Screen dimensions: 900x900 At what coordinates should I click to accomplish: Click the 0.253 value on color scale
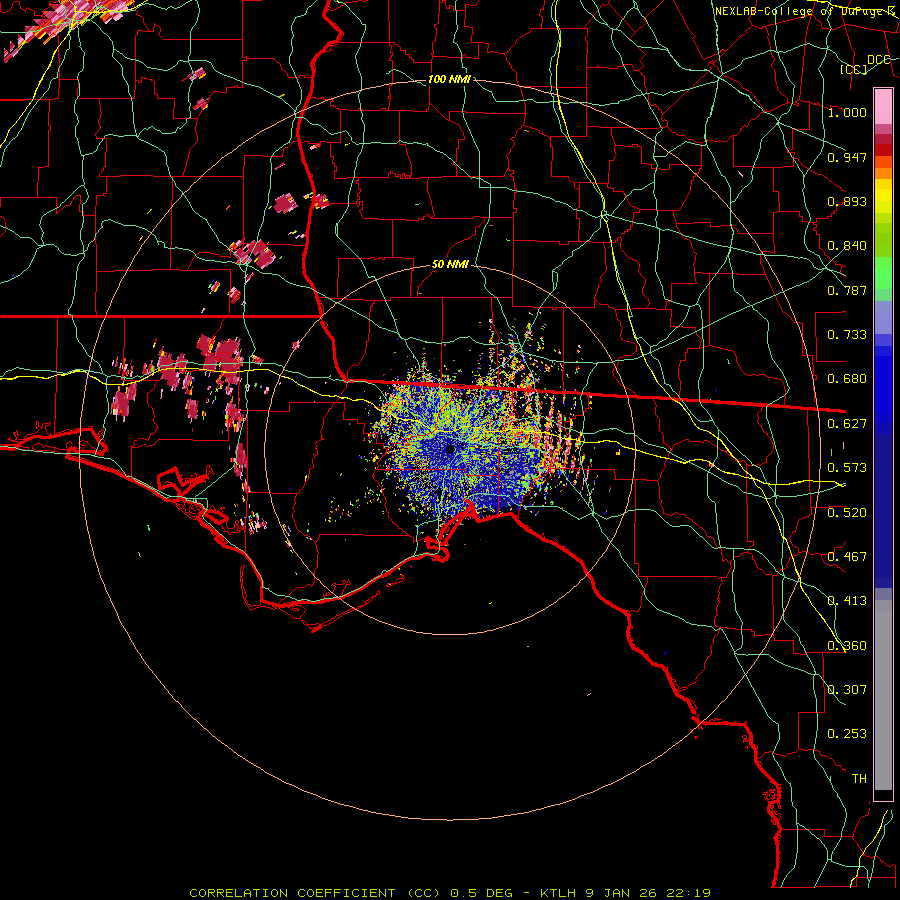(847, 734)
